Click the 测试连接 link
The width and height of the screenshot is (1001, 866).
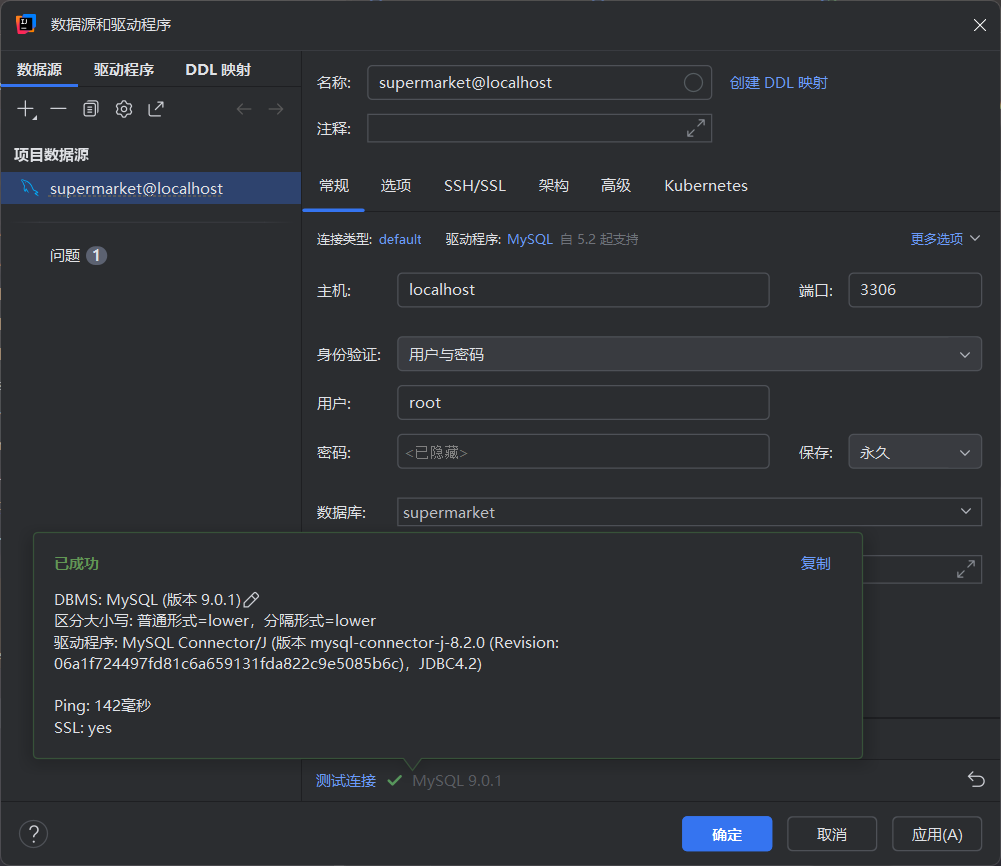pyautogui.click(x=346, y=780)
